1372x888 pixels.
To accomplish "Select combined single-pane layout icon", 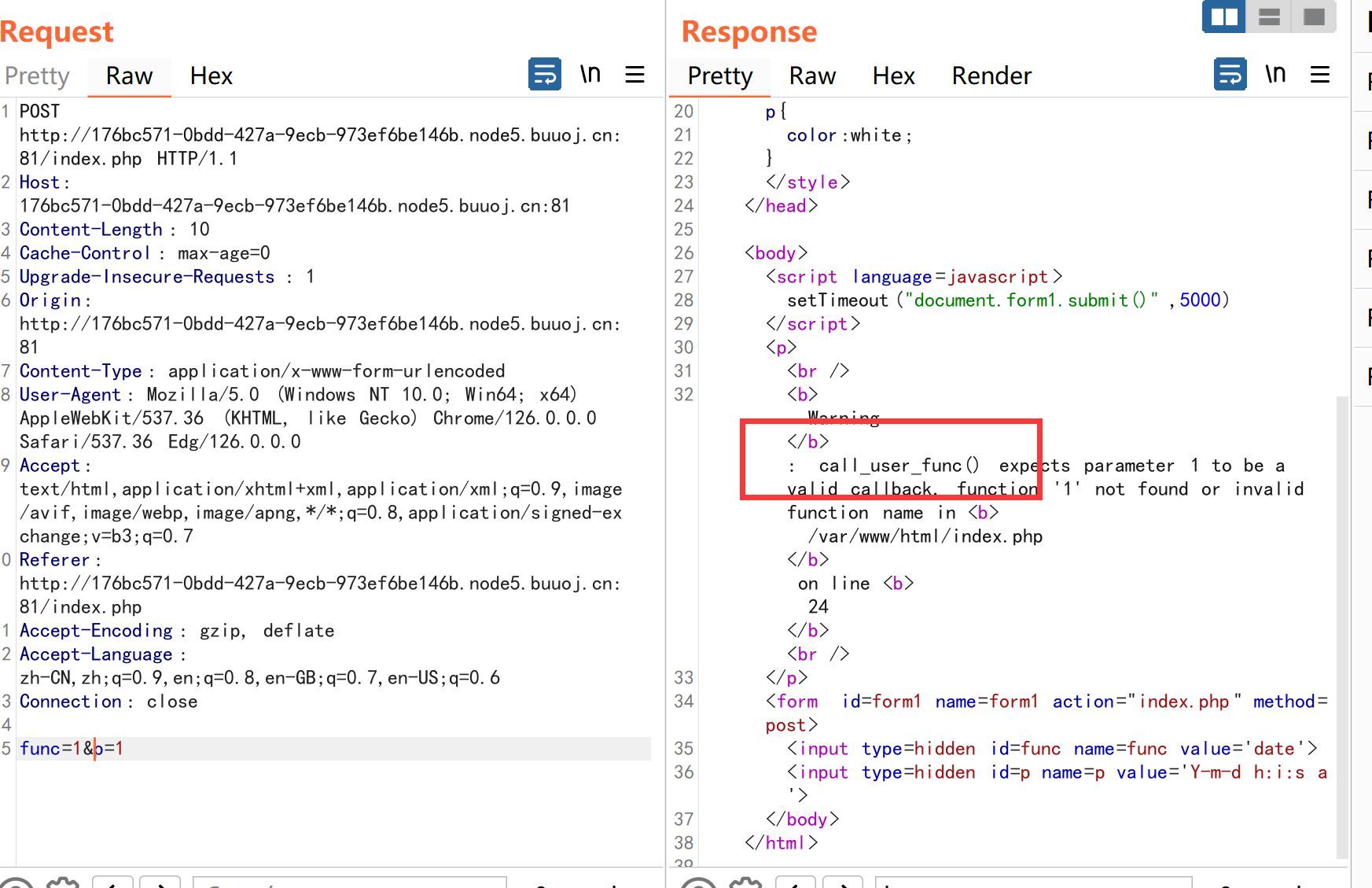I will tap(1314, 17).
